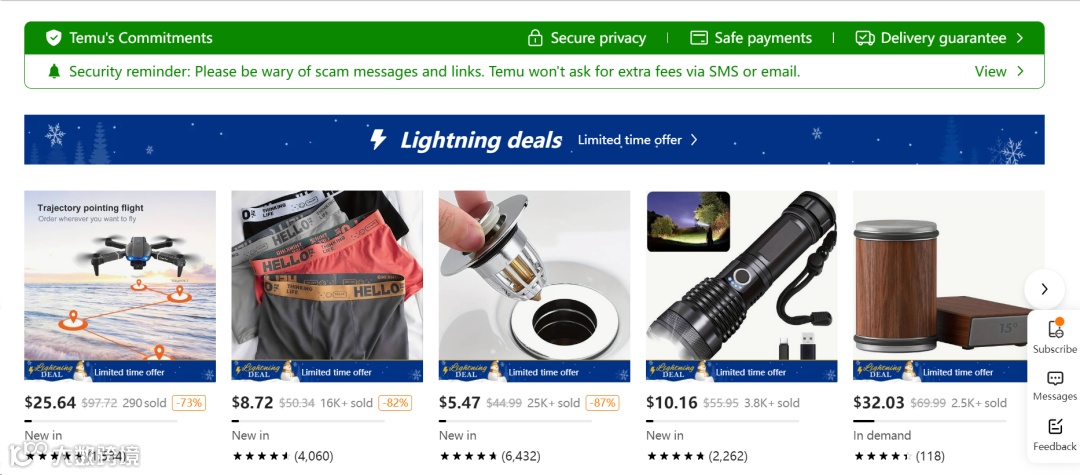1080x475 pixels.
Task: Open the Messages chat icon
Action: coord(1055,379)
